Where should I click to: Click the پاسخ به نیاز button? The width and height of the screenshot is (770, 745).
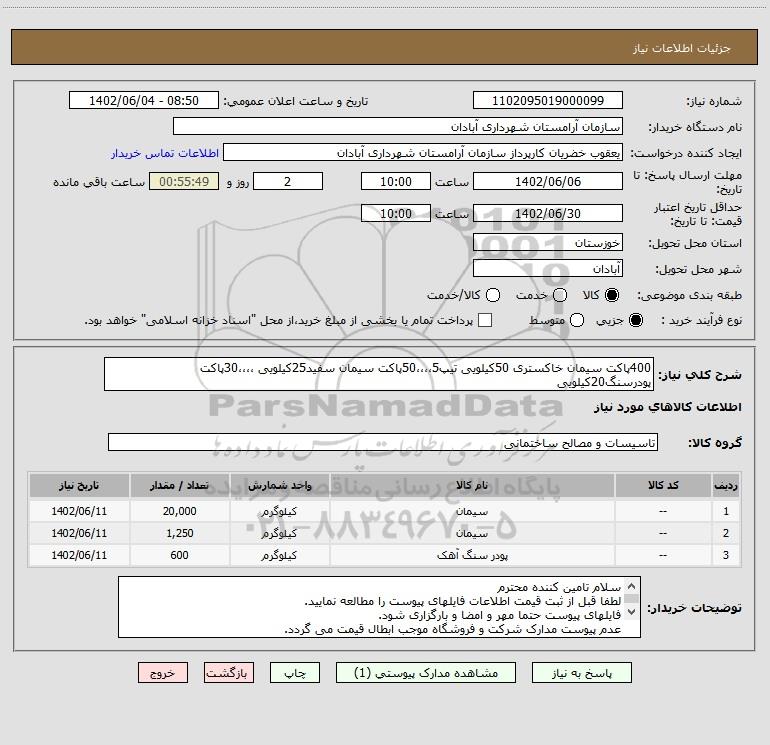(x=582, y=673)
